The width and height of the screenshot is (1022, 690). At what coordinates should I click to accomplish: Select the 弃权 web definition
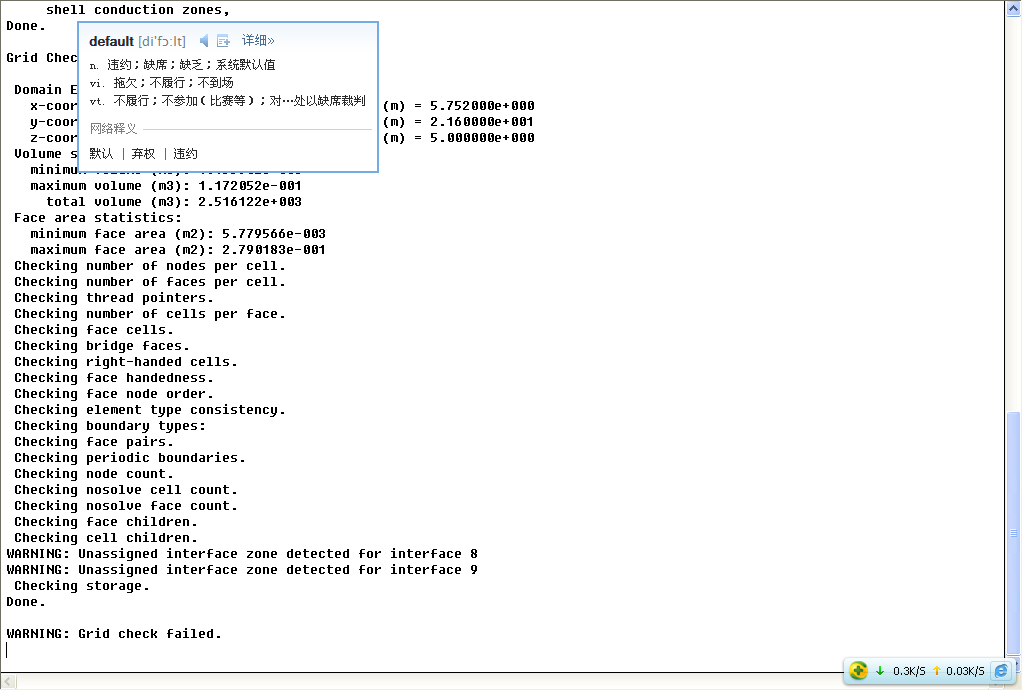[143, 154]
